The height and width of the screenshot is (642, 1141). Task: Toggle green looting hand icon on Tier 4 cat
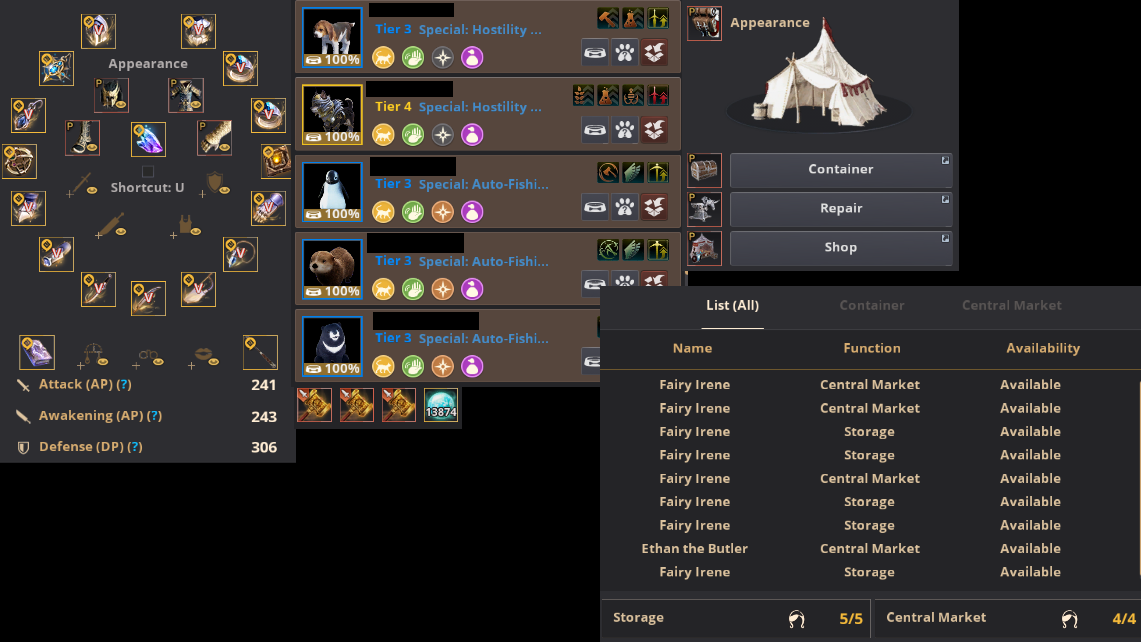click(413, 135)
